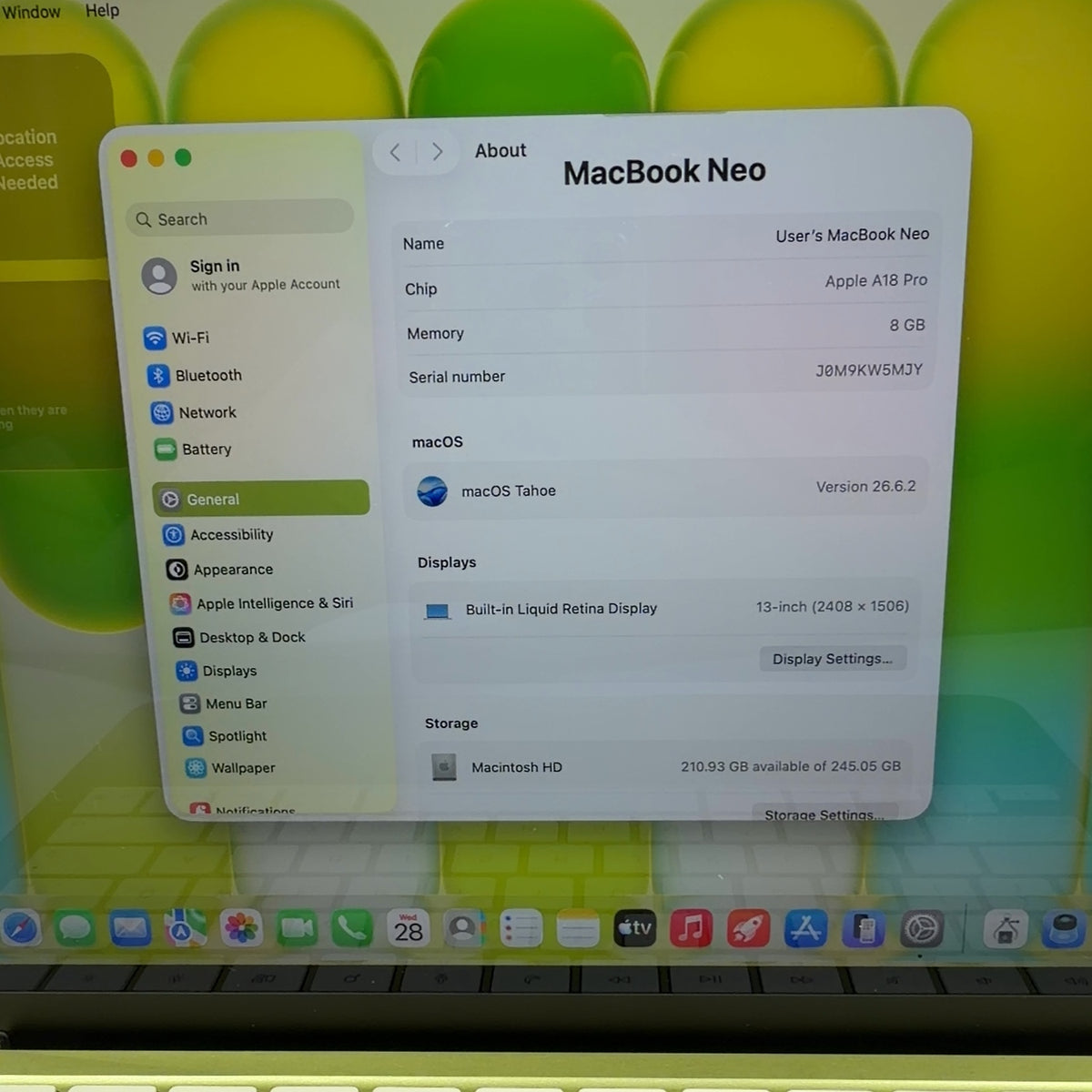This screenshot has width=1092, height=1092.
Task: Open the Window menu in the menu bar
Action: point(31,12)
